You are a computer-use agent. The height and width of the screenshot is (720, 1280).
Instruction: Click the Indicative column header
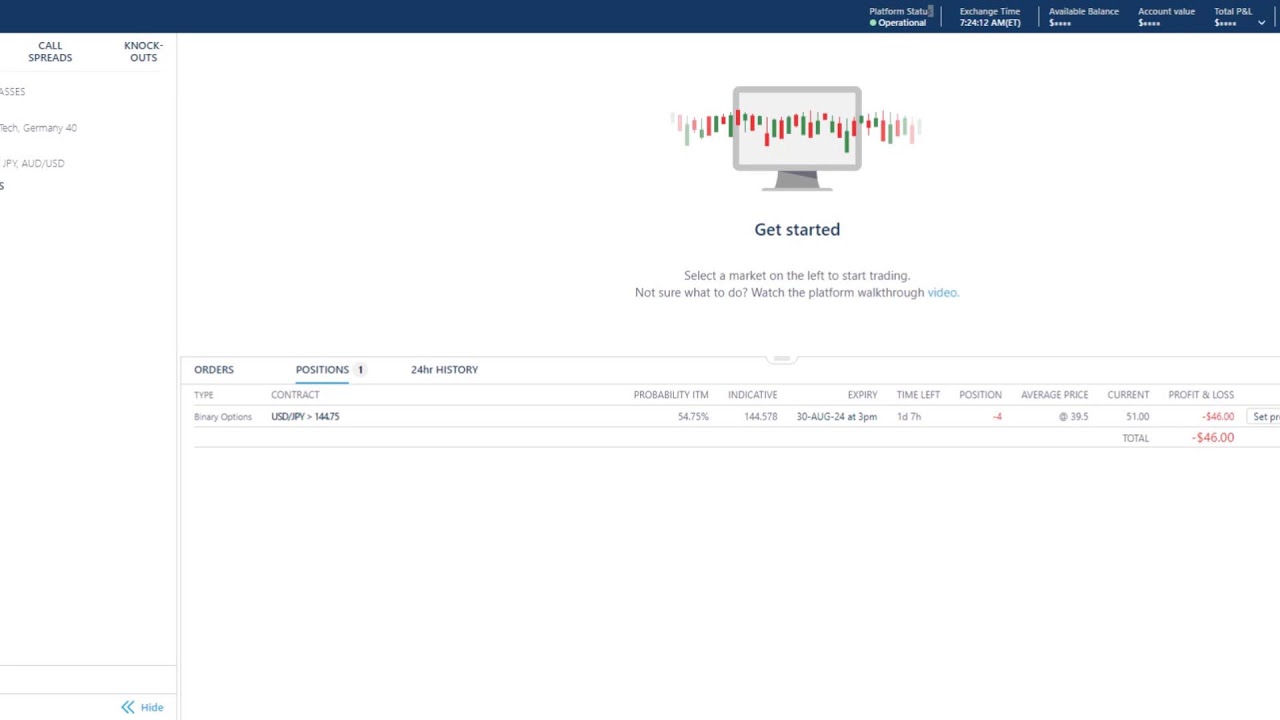pos(752,395)
